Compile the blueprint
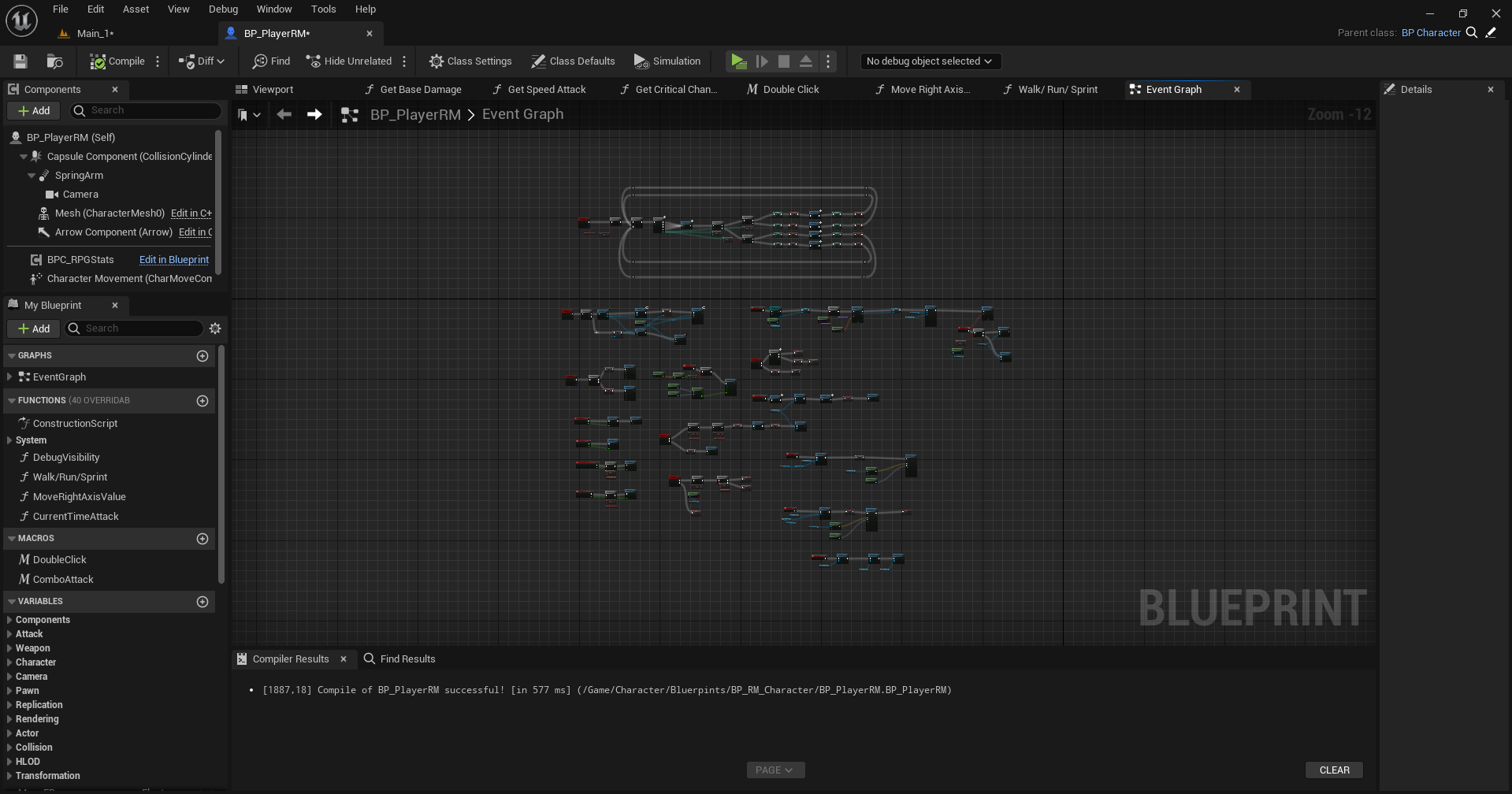This screenshot has height=794, width=1512. (117, 61)
